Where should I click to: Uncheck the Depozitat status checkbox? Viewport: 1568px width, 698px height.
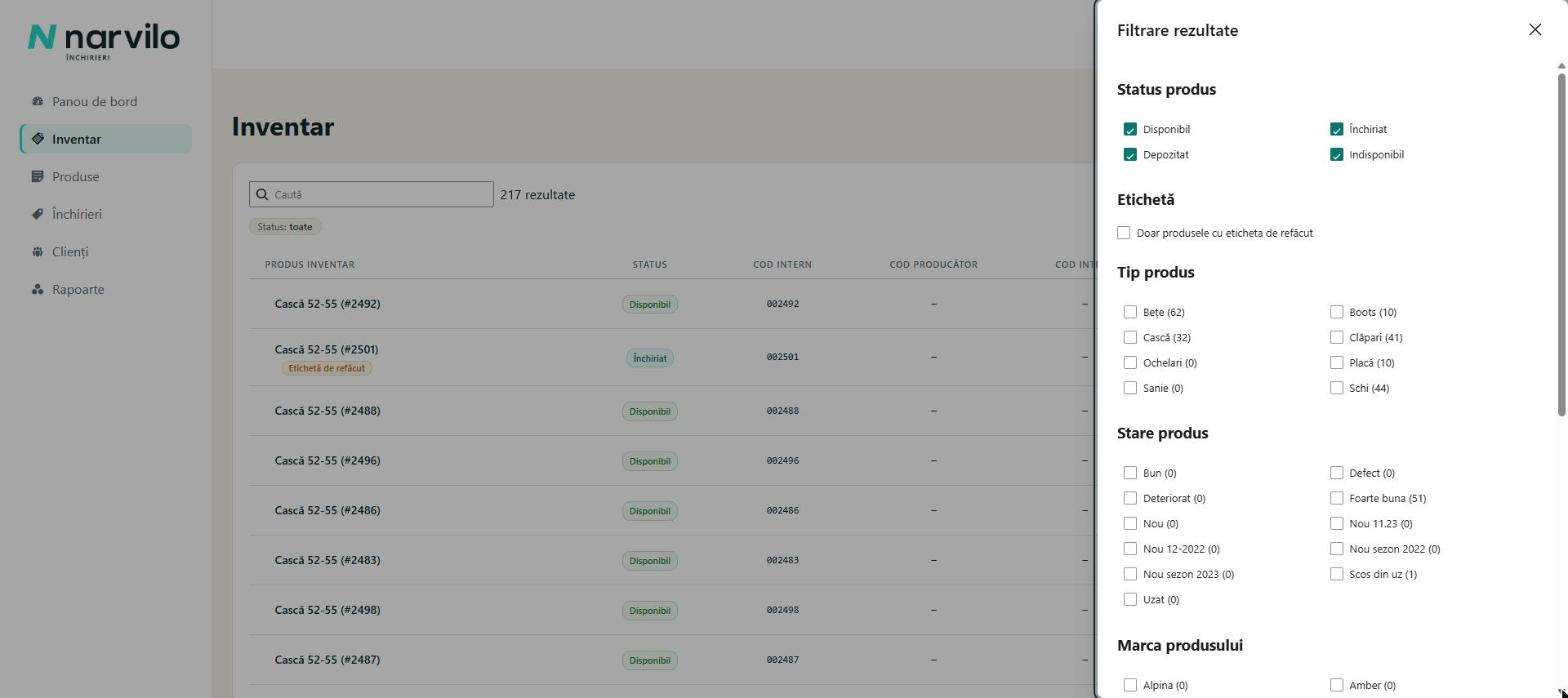pyautogui.click(x=1130, y=155)
